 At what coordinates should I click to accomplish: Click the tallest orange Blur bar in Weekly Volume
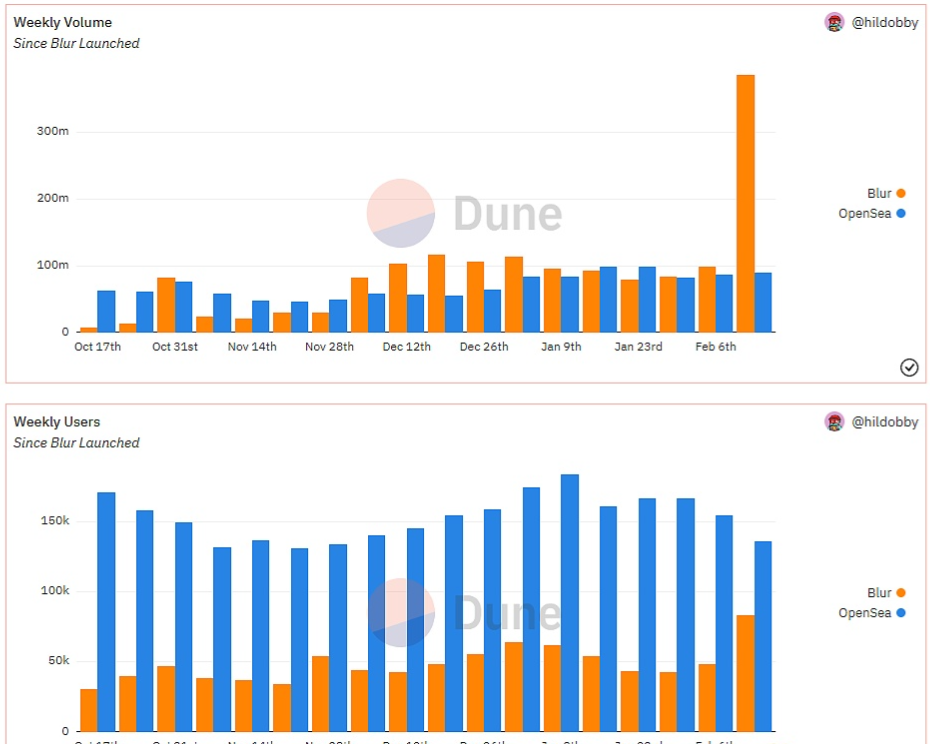pos(745,203)
